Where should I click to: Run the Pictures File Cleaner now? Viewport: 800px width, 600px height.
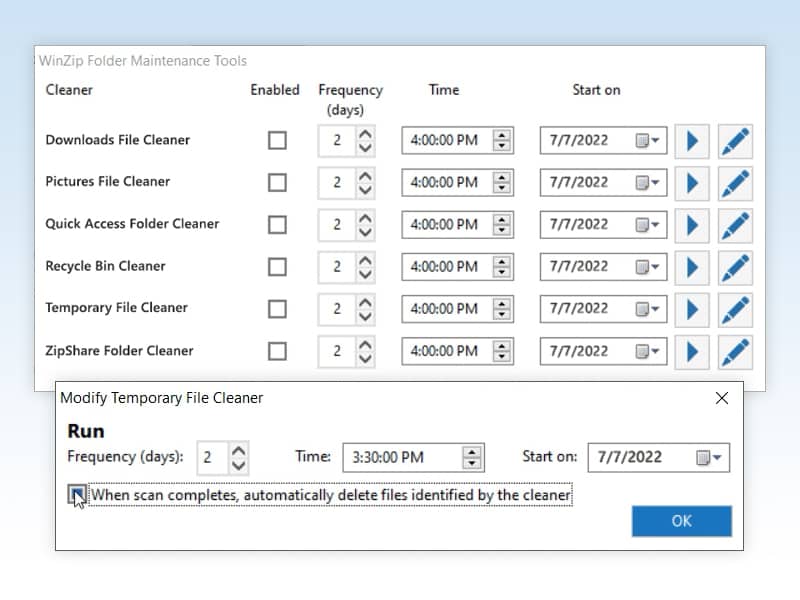pyautogui.click(x=691, y=183)
